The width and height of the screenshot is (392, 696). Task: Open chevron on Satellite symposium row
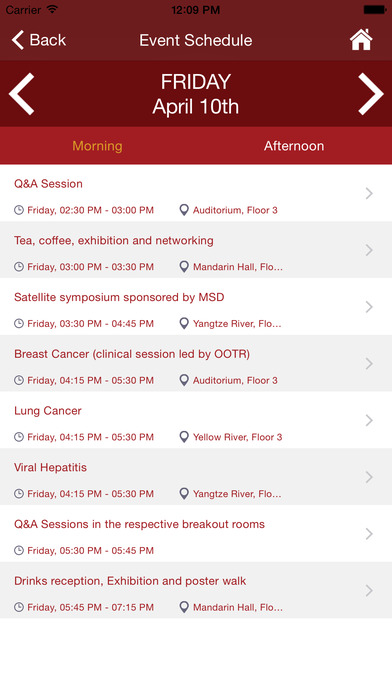tap(369, 307)
